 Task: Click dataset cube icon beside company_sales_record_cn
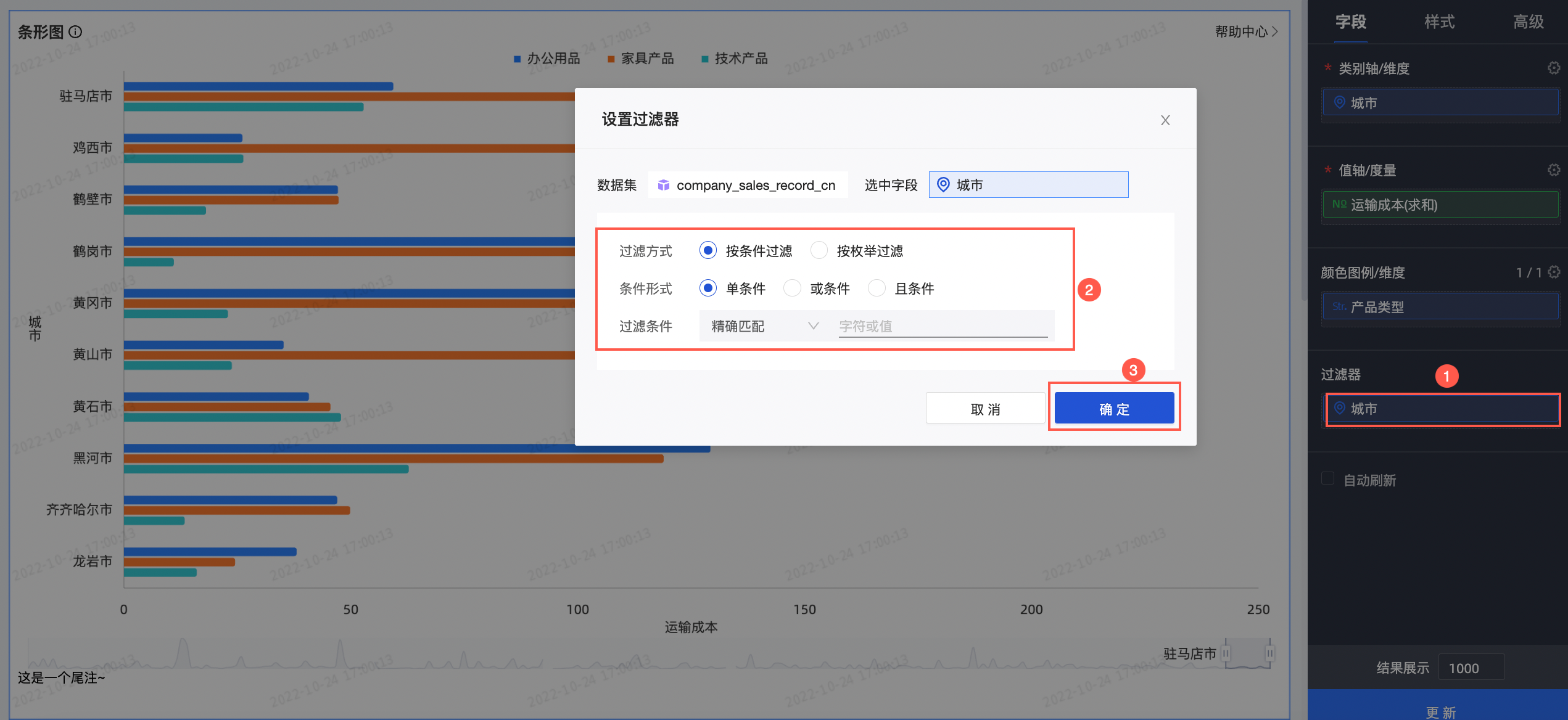click(x=664, y=185)
